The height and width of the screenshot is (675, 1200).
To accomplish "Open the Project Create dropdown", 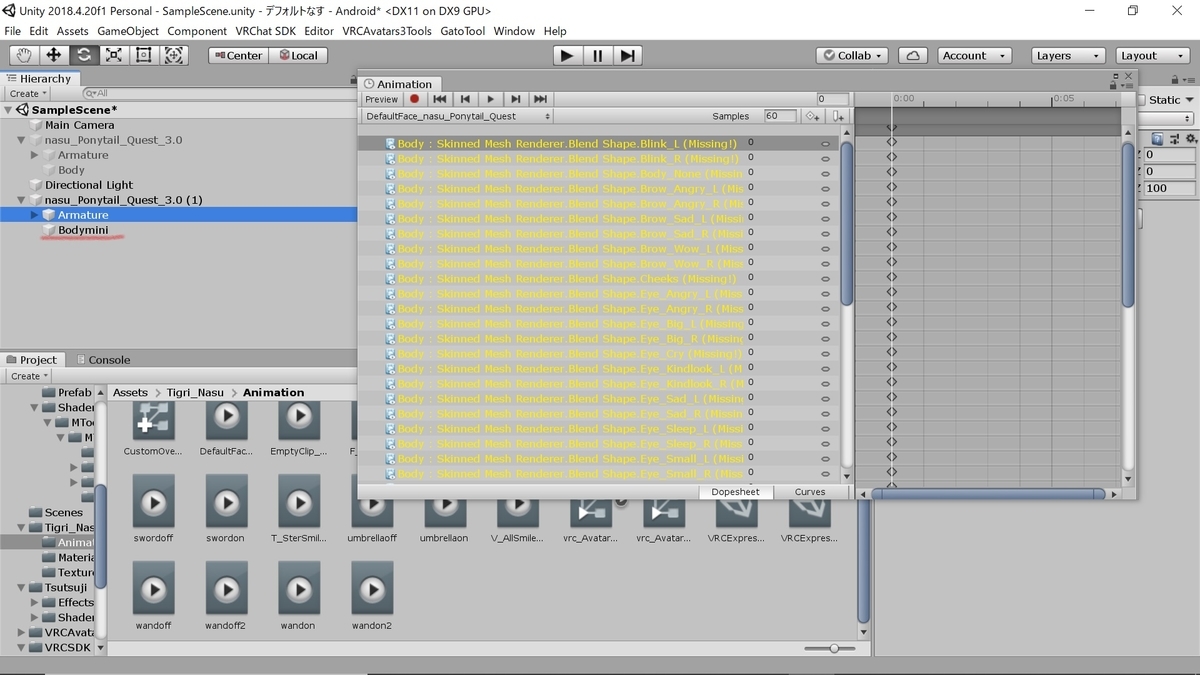I will tap(27, 376).
